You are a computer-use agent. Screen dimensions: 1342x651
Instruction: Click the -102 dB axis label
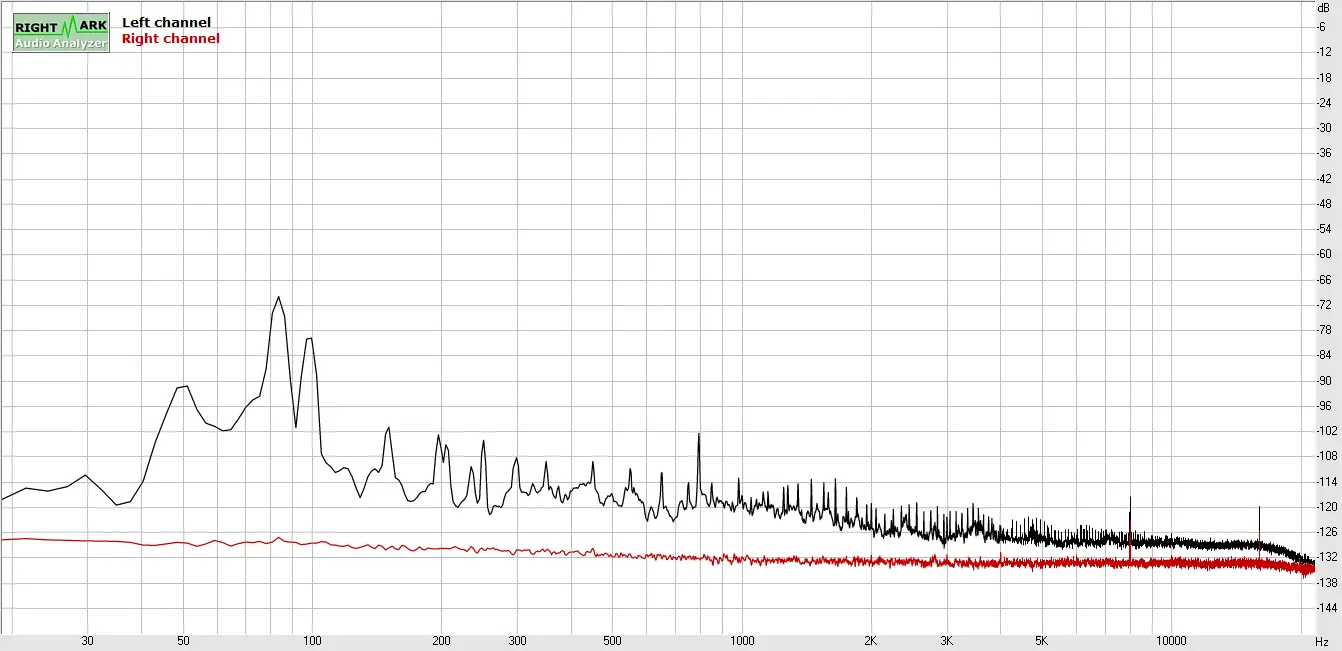[x=1322, y=431]
